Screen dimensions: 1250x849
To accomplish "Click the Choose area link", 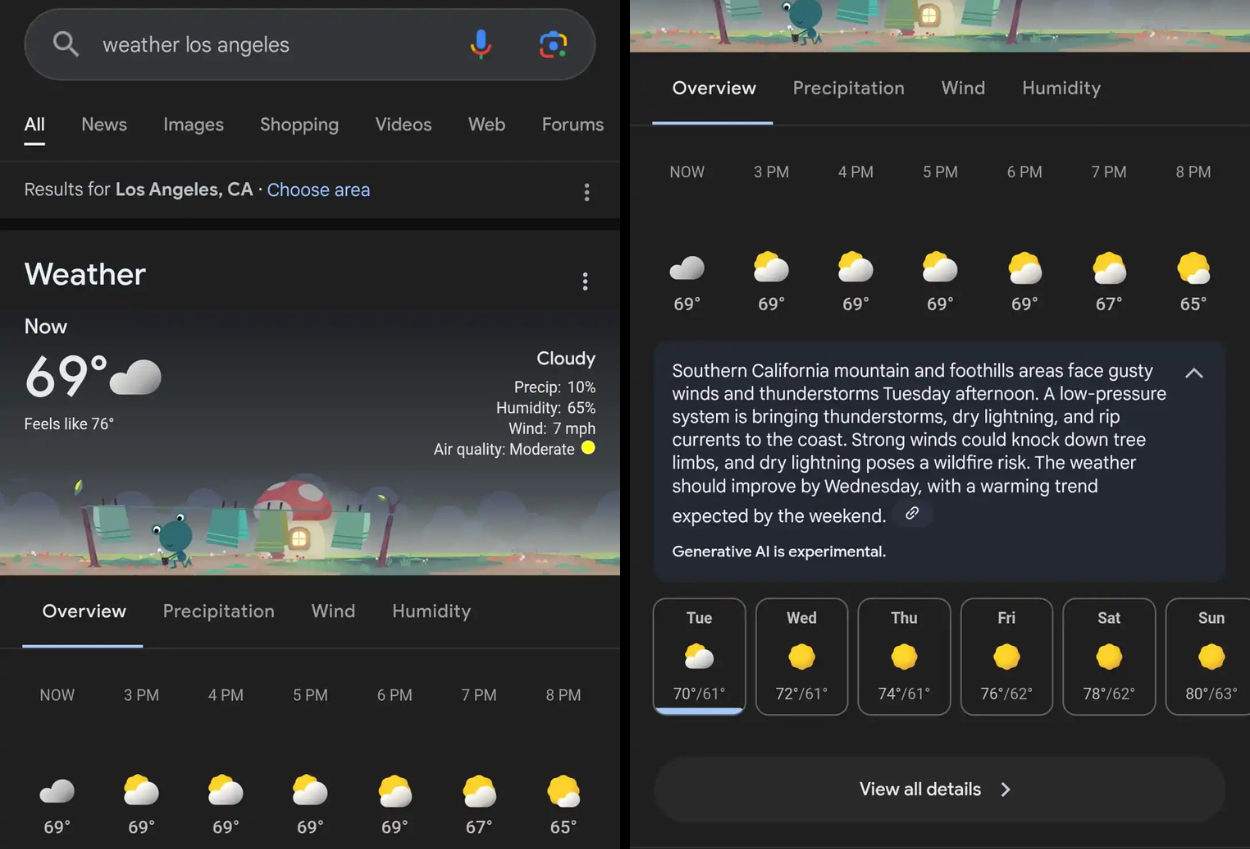I will coord(318,190).
